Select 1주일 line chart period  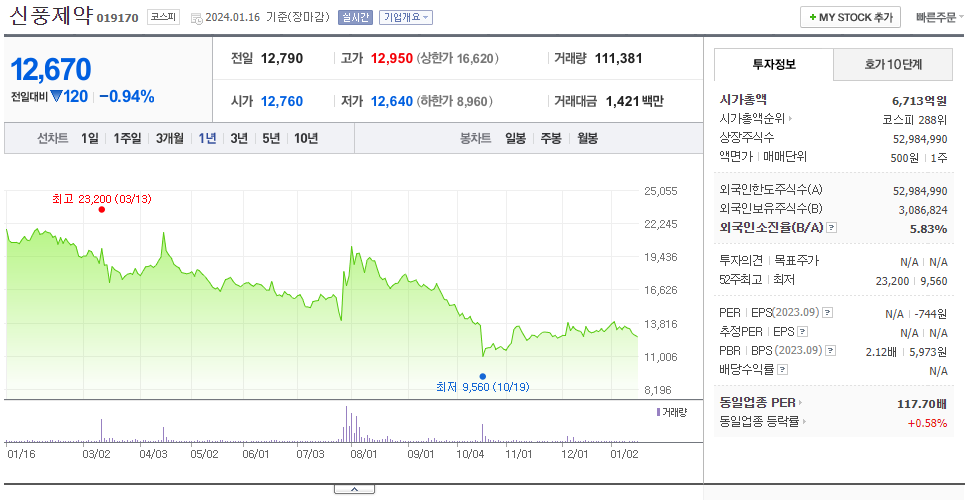pyautogui.click(x=127, y=138)
